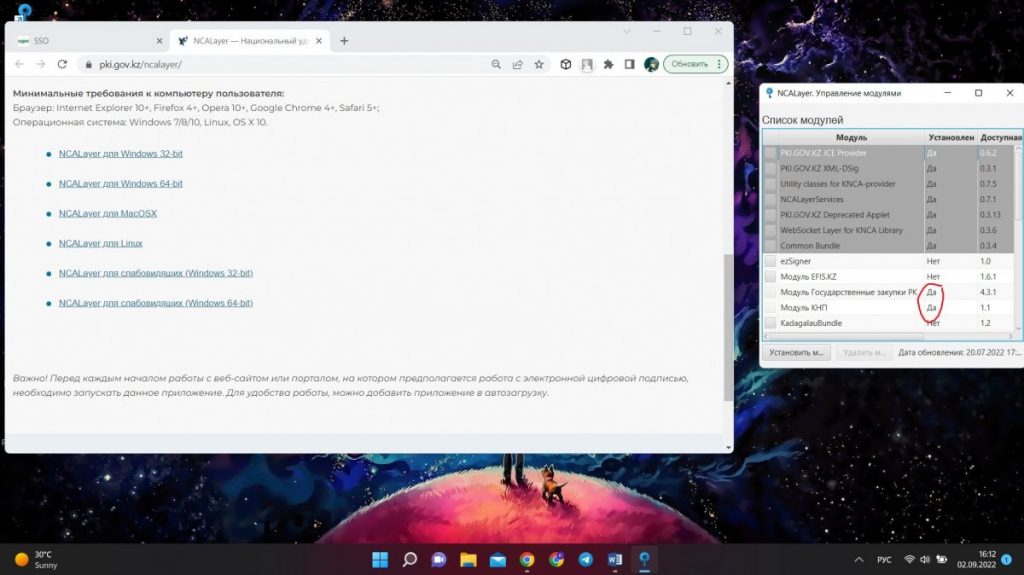Tick the Модуль КНП checkbox
Screen dimensions: 1024x575
tap(771, 307)
